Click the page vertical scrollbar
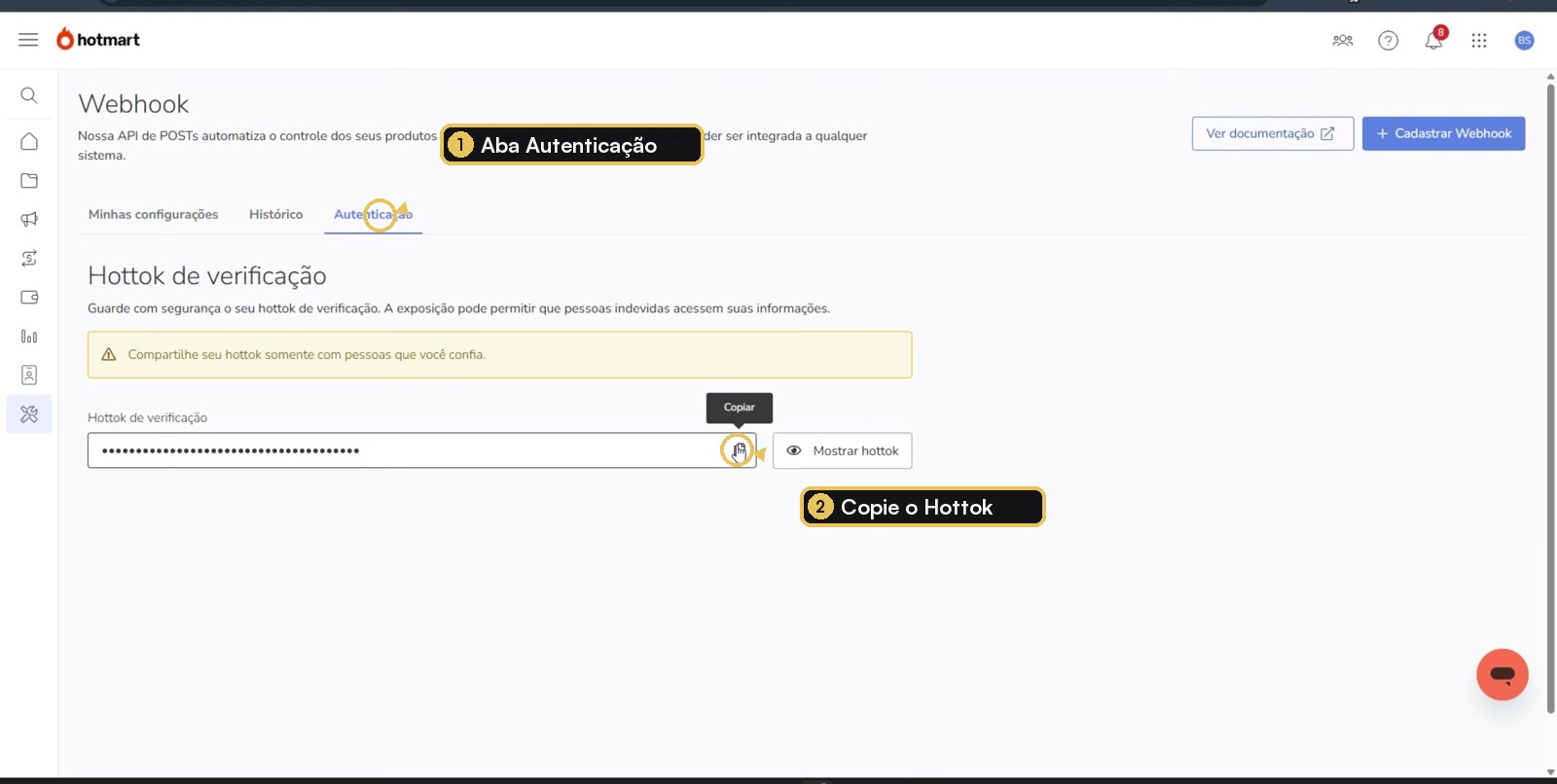Viewport: 1557px width, 784px height. click(1551, 399)
